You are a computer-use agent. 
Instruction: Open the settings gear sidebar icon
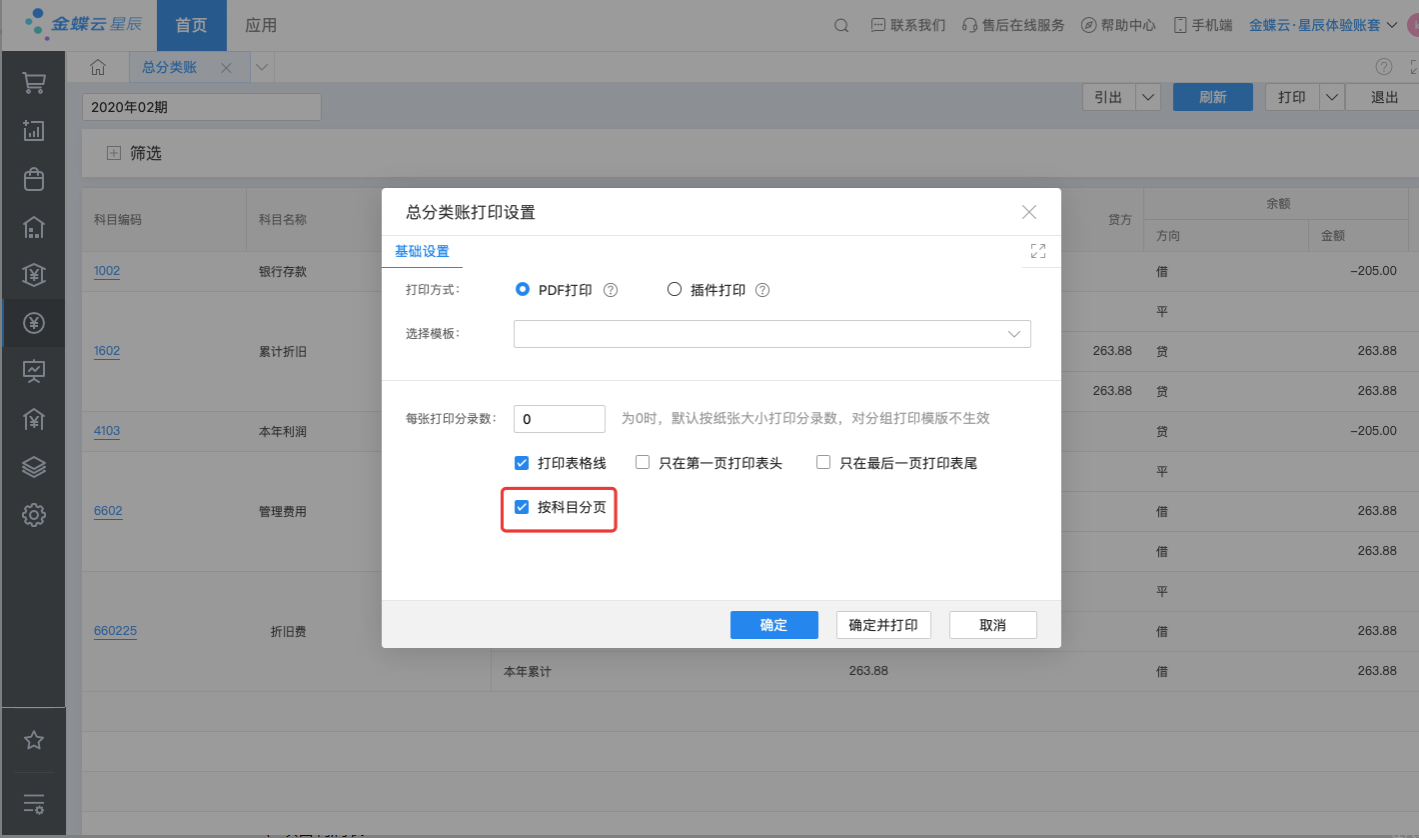[x=33, y=515]
